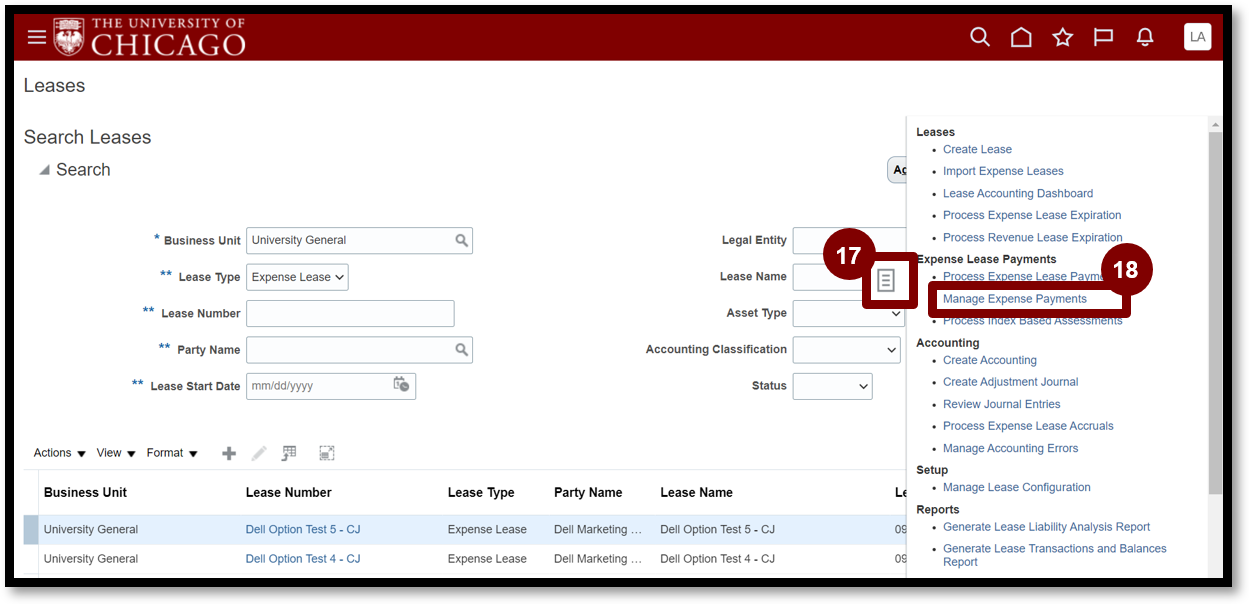
Task: Open the Actions menu
Action: pyautogui.click(x=60, y=453)
